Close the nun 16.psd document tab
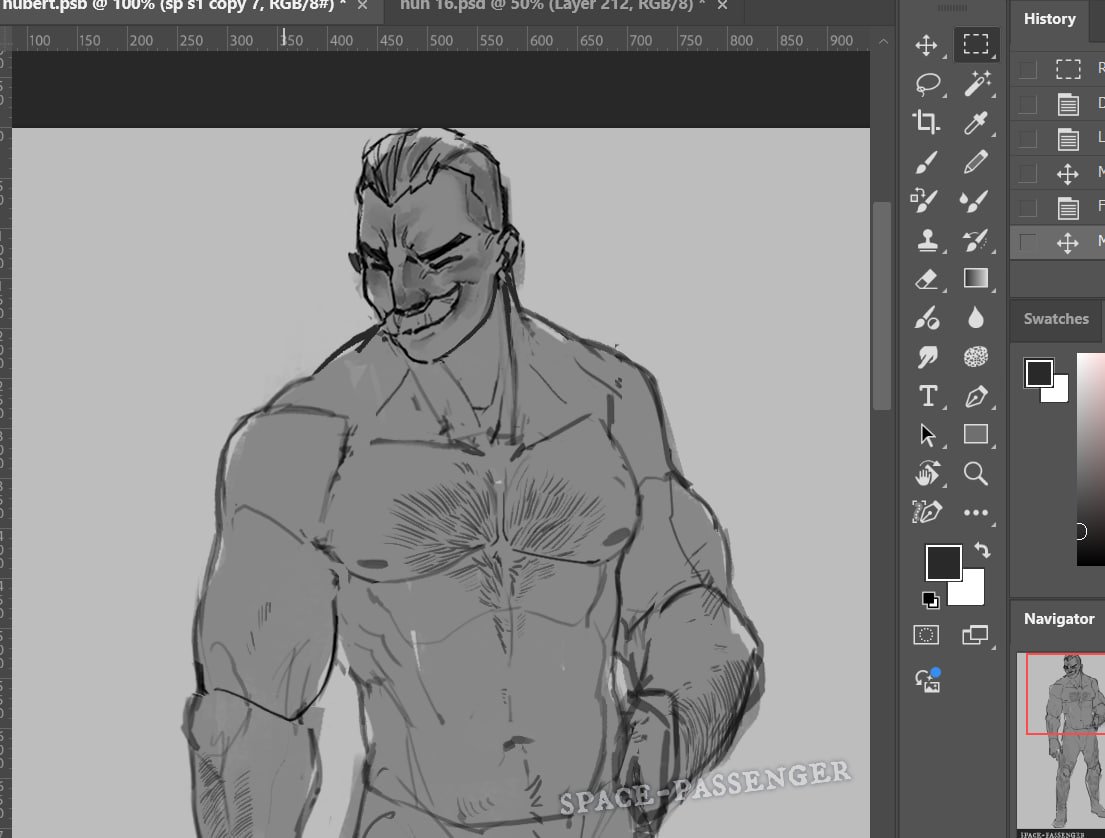Screen dimensions: 1105x838 [x=722, y=6]
